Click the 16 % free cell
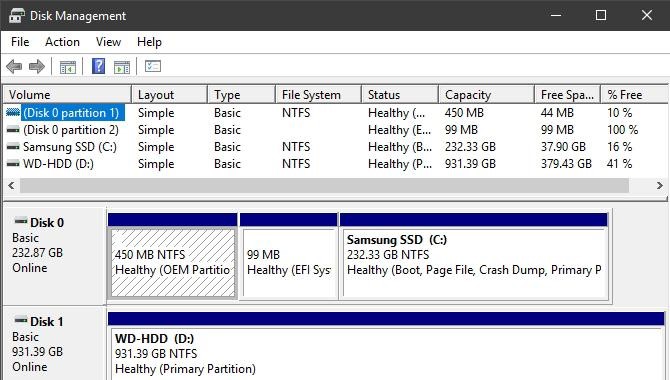The image size is (670, 380). [x=620, y=147]
